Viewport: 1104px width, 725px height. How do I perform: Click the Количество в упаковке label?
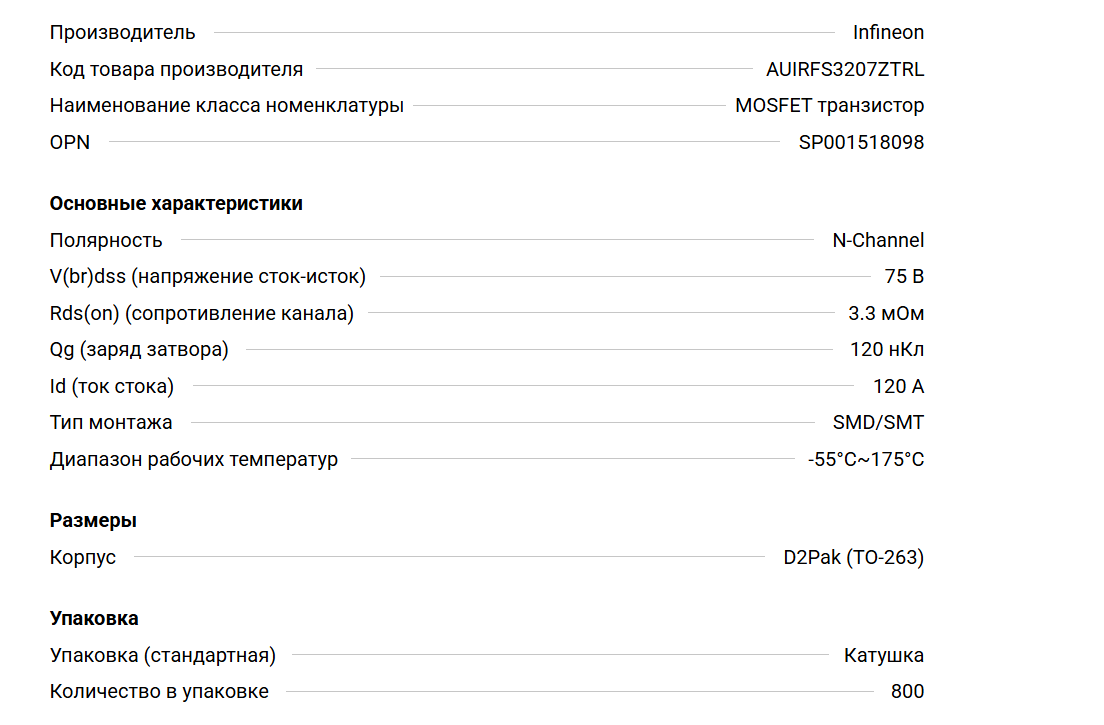click(x=159, y=692)
